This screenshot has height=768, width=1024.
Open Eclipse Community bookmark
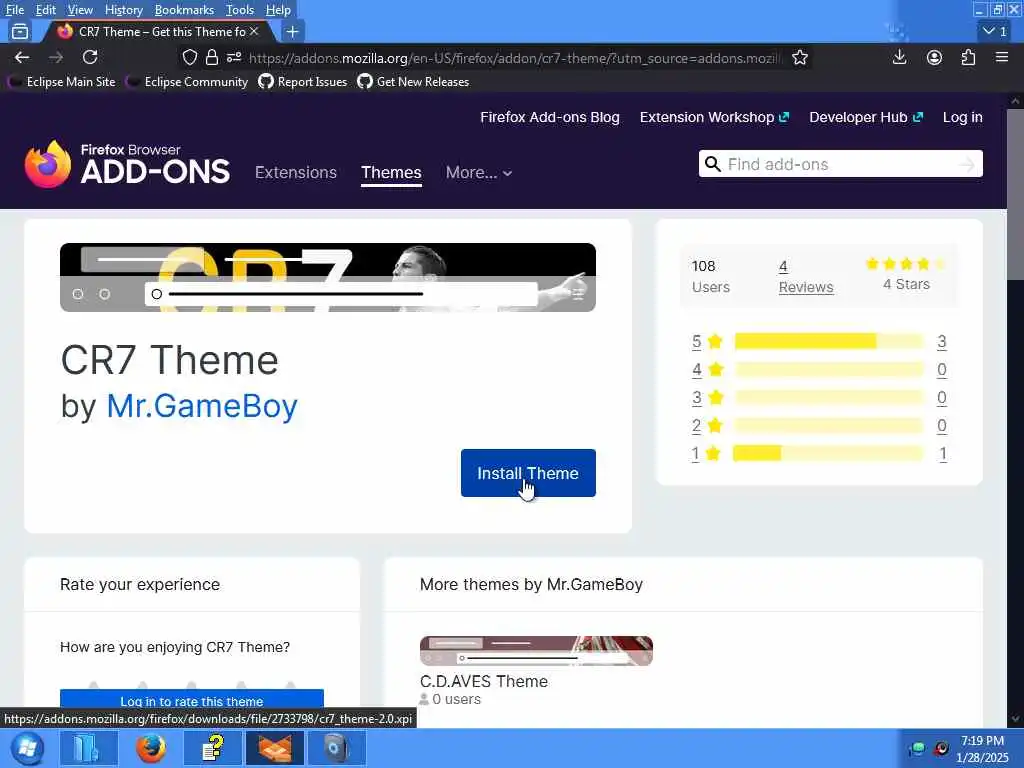[188, 82]
